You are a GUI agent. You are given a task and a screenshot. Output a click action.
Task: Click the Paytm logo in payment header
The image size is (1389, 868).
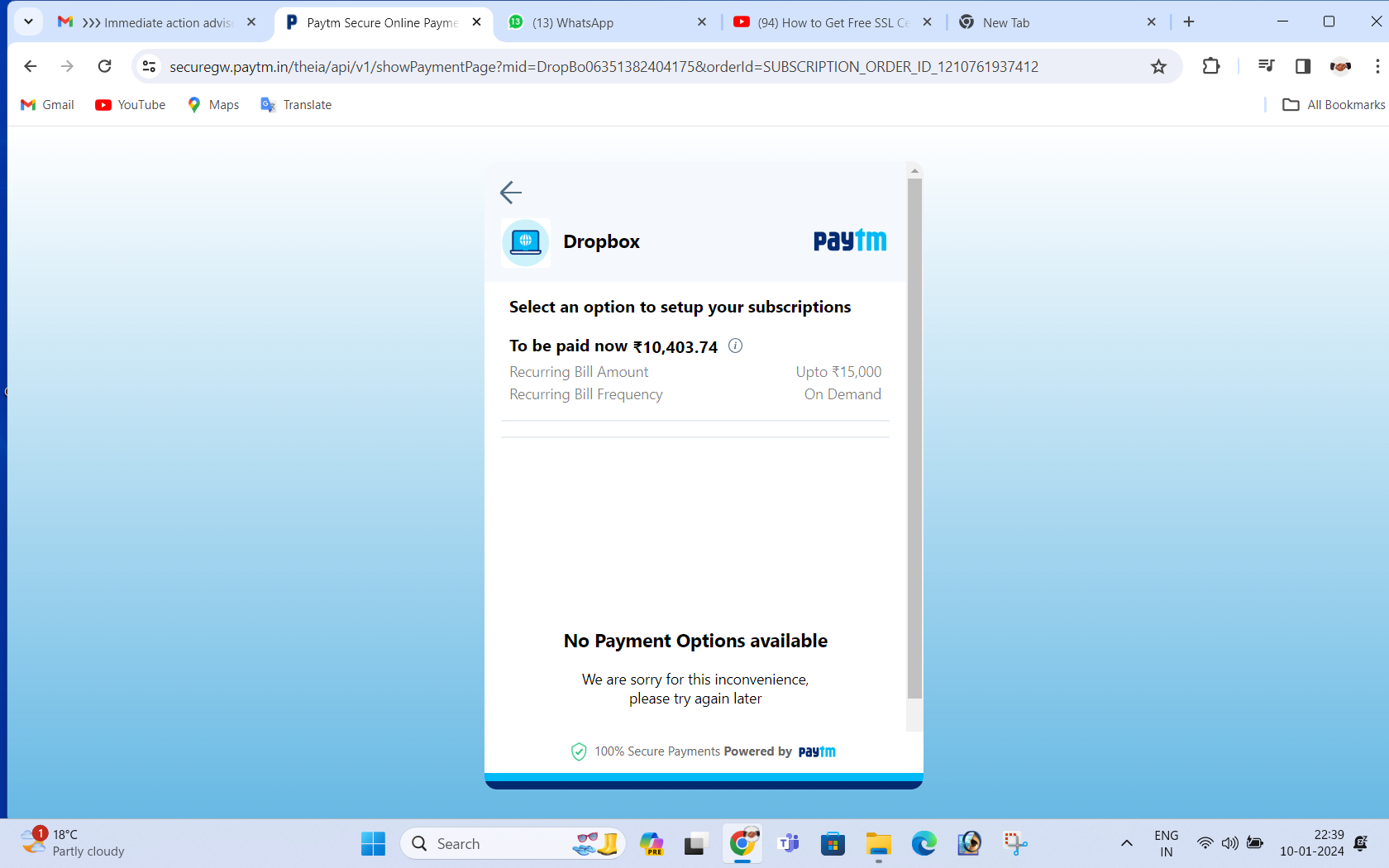coord(849,241)
